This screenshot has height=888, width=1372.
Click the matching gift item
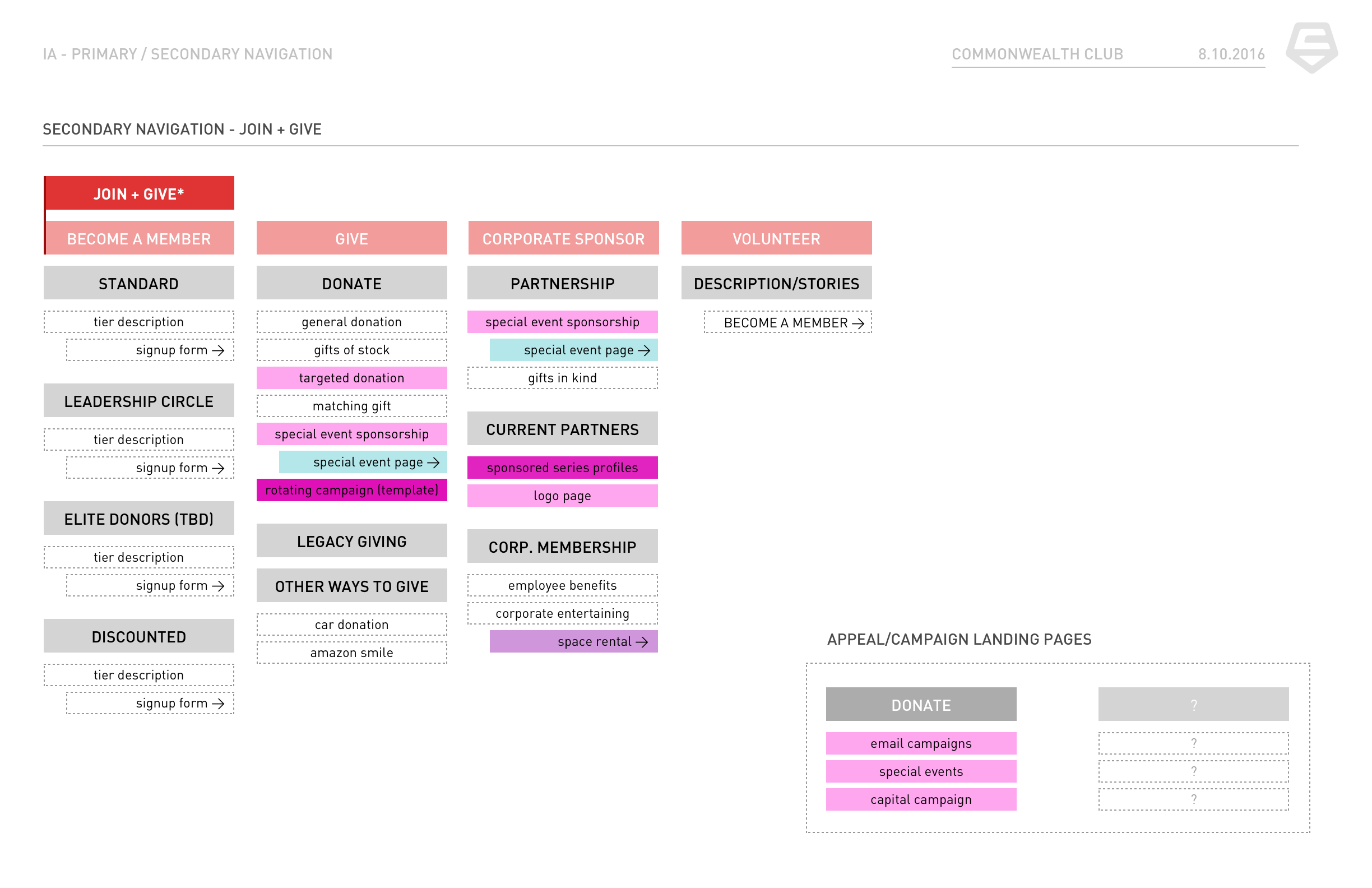tap(351, 406)
